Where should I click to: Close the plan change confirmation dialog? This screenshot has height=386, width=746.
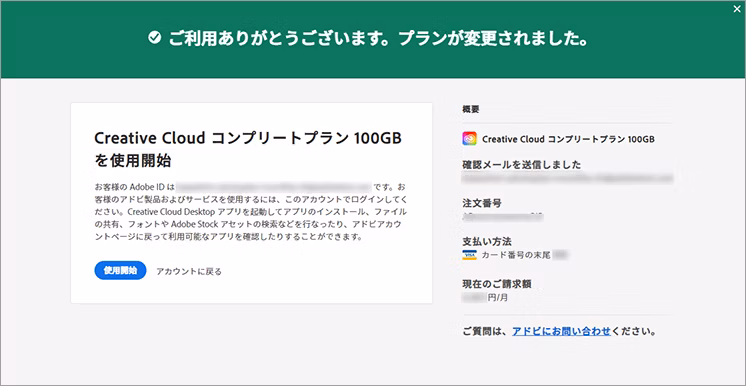737,8
